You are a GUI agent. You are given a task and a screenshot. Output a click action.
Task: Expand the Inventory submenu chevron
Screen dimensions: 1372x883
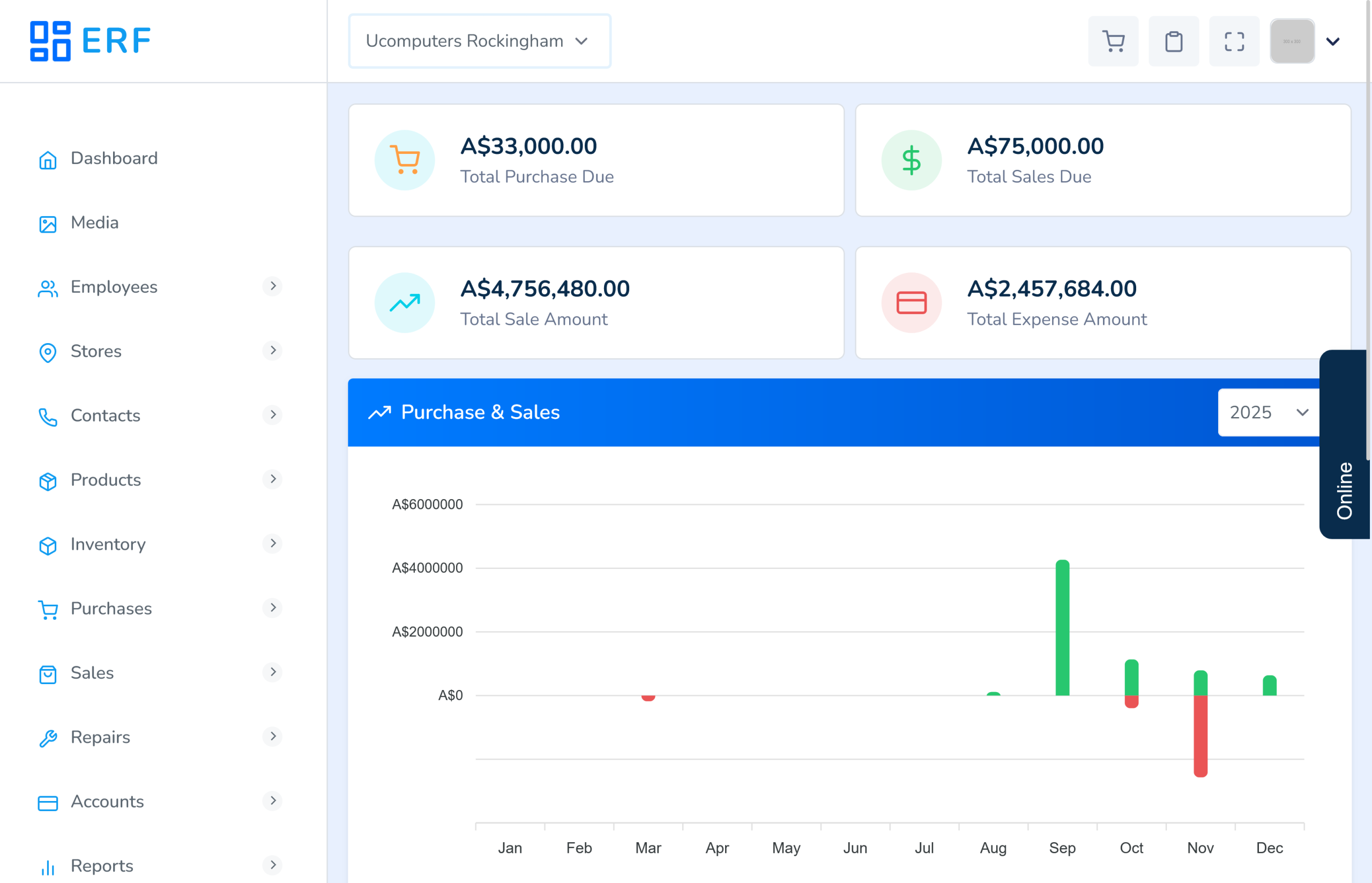(273, 543)
